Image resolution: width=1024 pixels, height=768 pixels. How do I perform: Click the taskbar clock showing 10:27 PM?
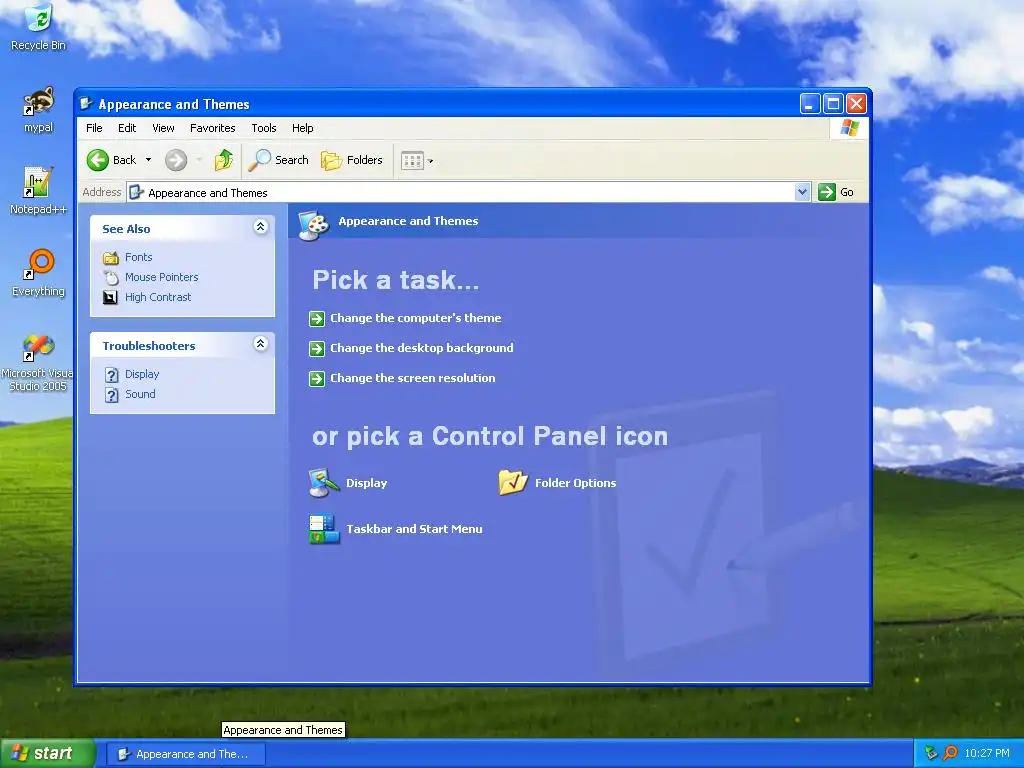point(987,753)
